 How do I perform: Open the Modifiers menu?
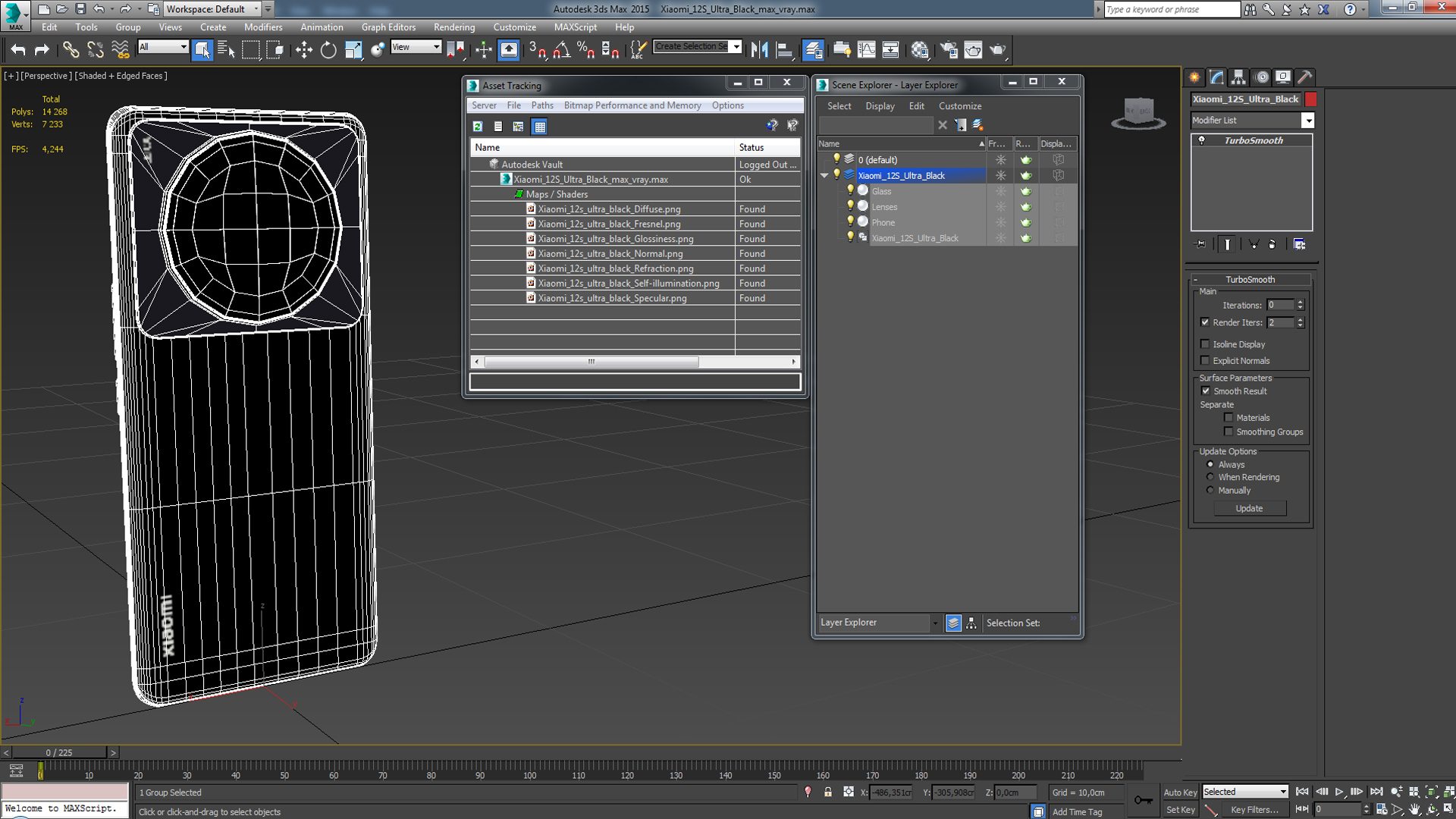click(x=262, y=27)
